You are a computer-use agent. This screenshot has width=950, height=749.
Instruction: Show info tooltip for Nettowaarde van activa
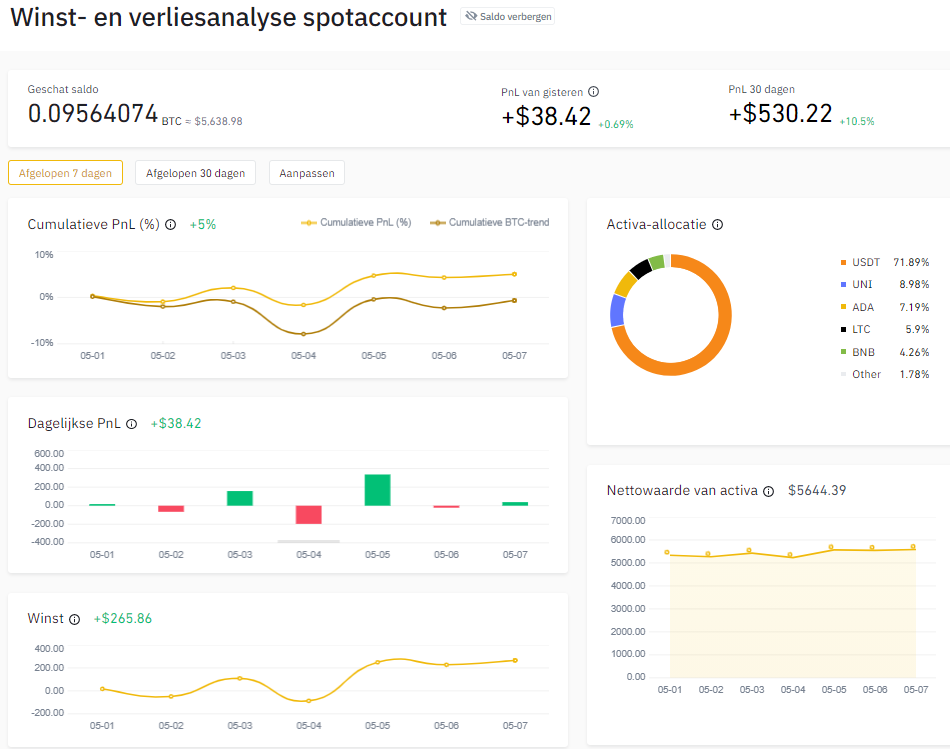click(768, 491)
